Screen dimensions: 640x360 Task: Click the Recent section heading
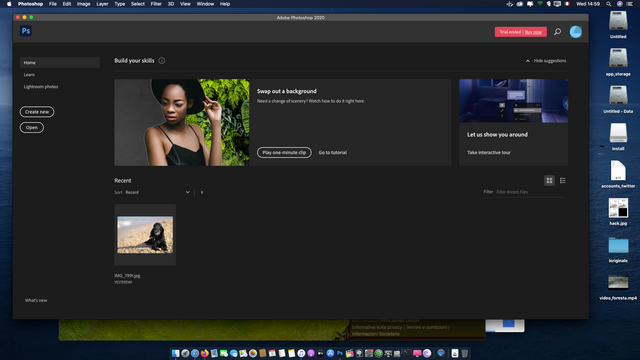(x=123, y=180)
